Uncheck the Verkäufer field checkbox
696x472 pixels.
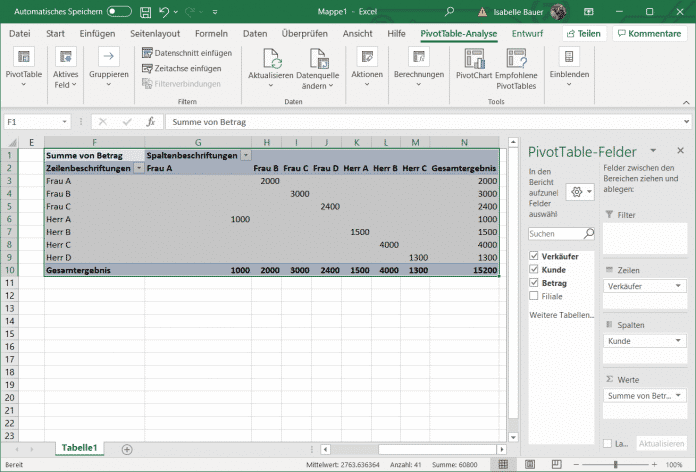point(534,256)
